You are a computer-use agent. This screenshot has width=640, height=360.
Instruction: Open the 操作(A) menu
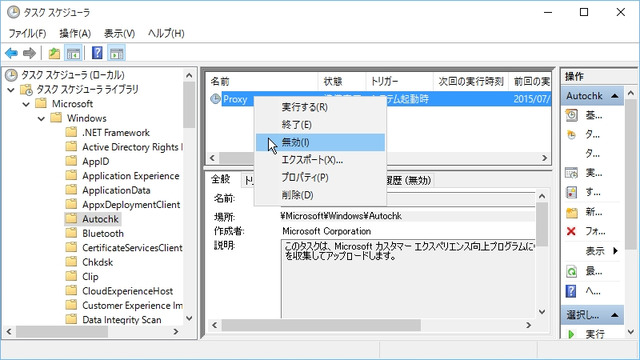[x=75, y=33]
